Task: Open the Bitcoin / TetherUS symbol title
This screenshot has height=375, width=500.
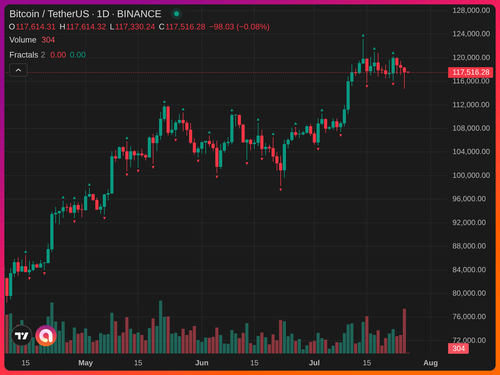Action: coord(85,14)
